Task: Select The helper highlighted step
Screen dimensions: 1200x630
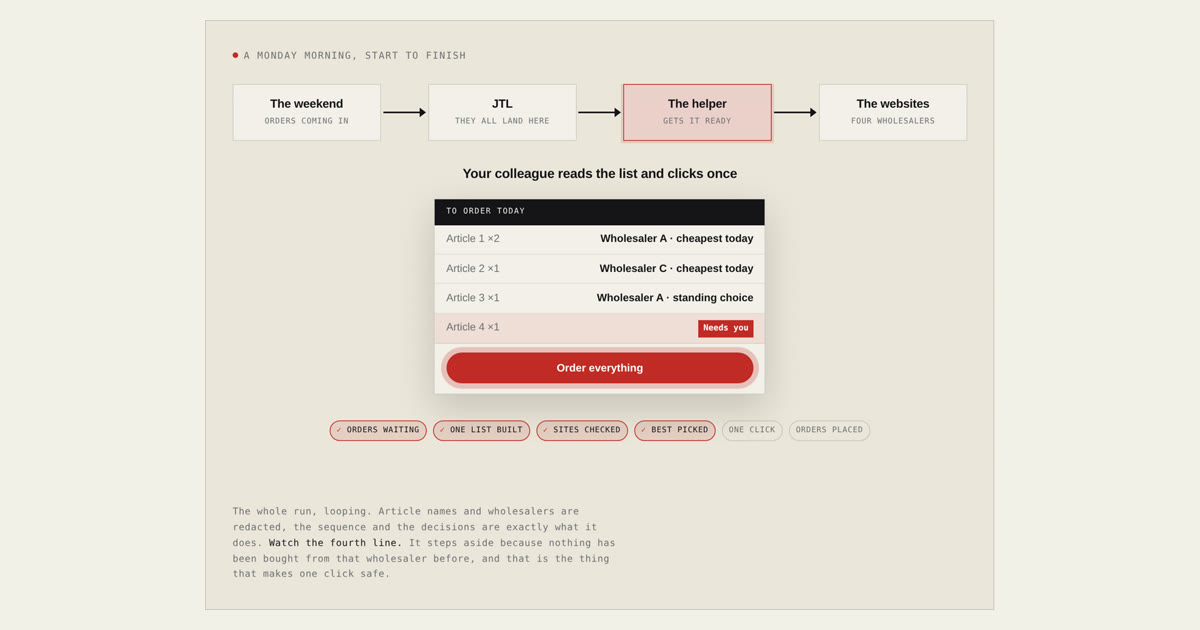Action: (x=697, y=112)
